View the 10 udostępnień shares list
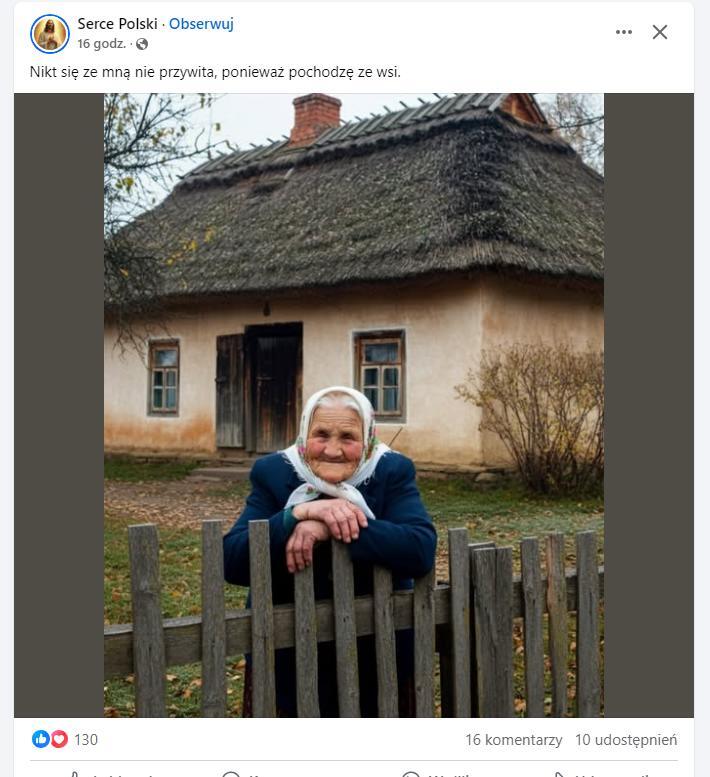The width and height of the screenshot is (710, 777). coord(626,739)
